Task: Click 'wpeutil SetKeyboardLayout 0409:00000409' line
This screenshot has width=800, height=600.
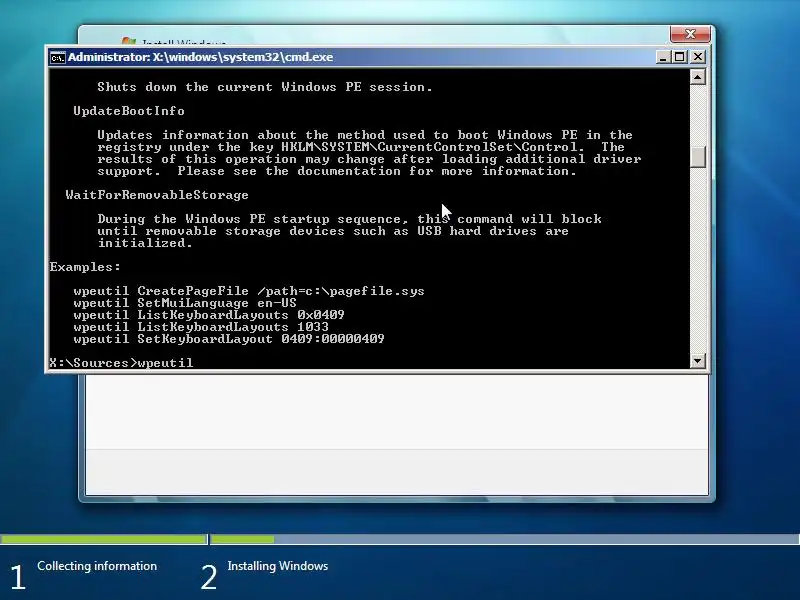Action: pyautogui.click(x=229, y=339)
